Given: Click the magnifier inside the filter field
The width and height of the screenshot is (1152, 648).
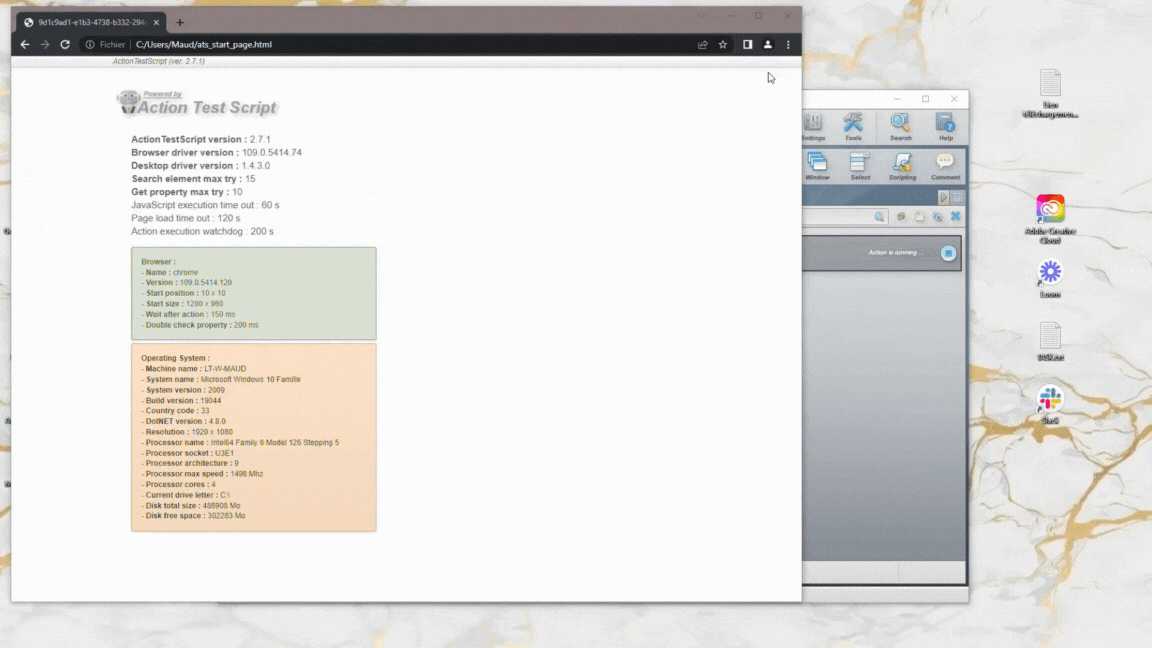Looking at the screenshot, I should tap(879, 217).
